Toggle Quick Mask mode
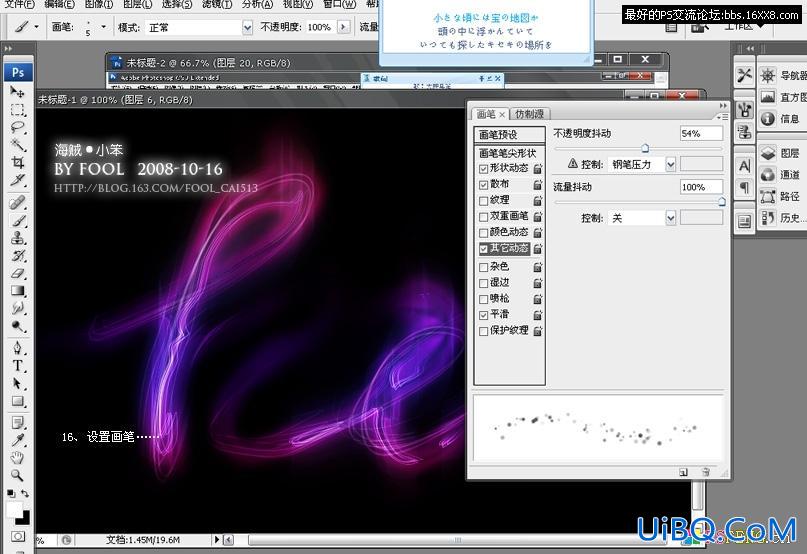The height and width of the screenshot is (554, 807). click(17, 536)
